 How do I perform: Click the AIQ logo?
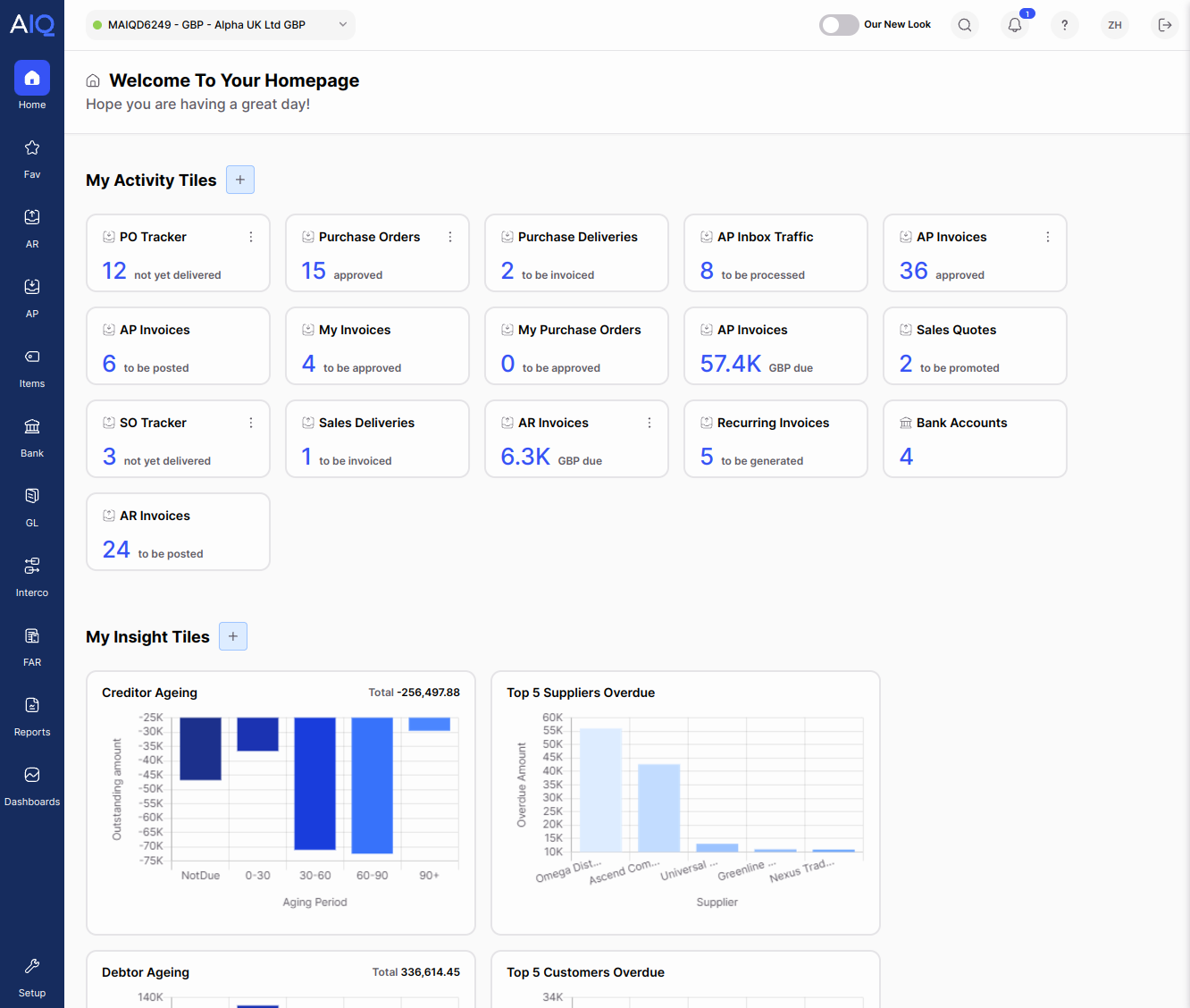[32, 24]
